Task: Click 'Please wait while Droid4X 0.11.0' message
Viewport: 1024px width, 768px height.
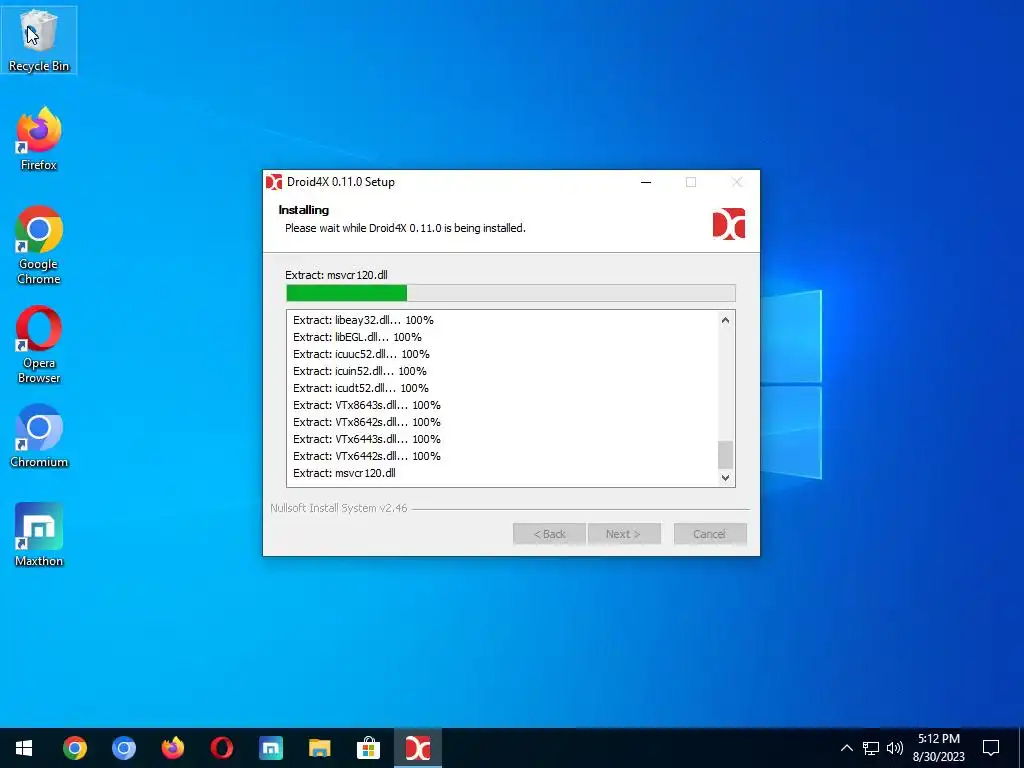Action: 405,228
